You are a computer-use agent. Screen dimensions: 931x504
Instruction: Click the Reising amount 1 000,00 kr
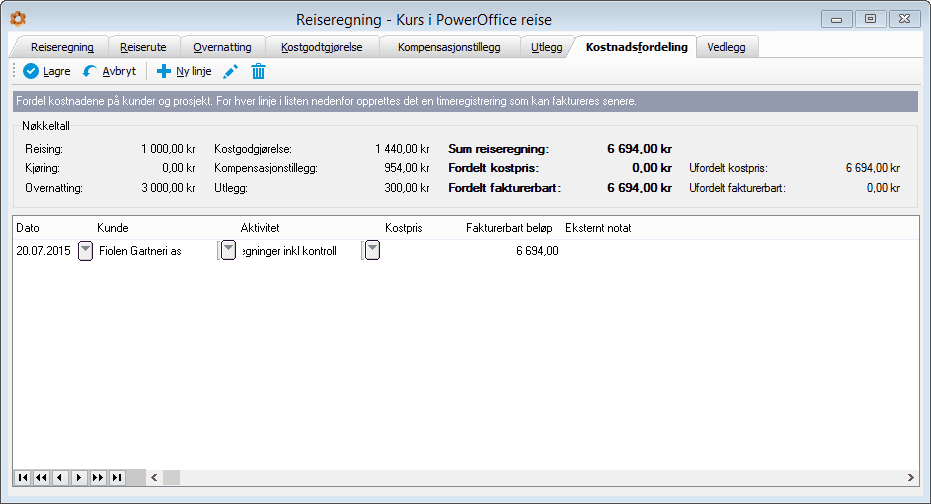[168, 149]
